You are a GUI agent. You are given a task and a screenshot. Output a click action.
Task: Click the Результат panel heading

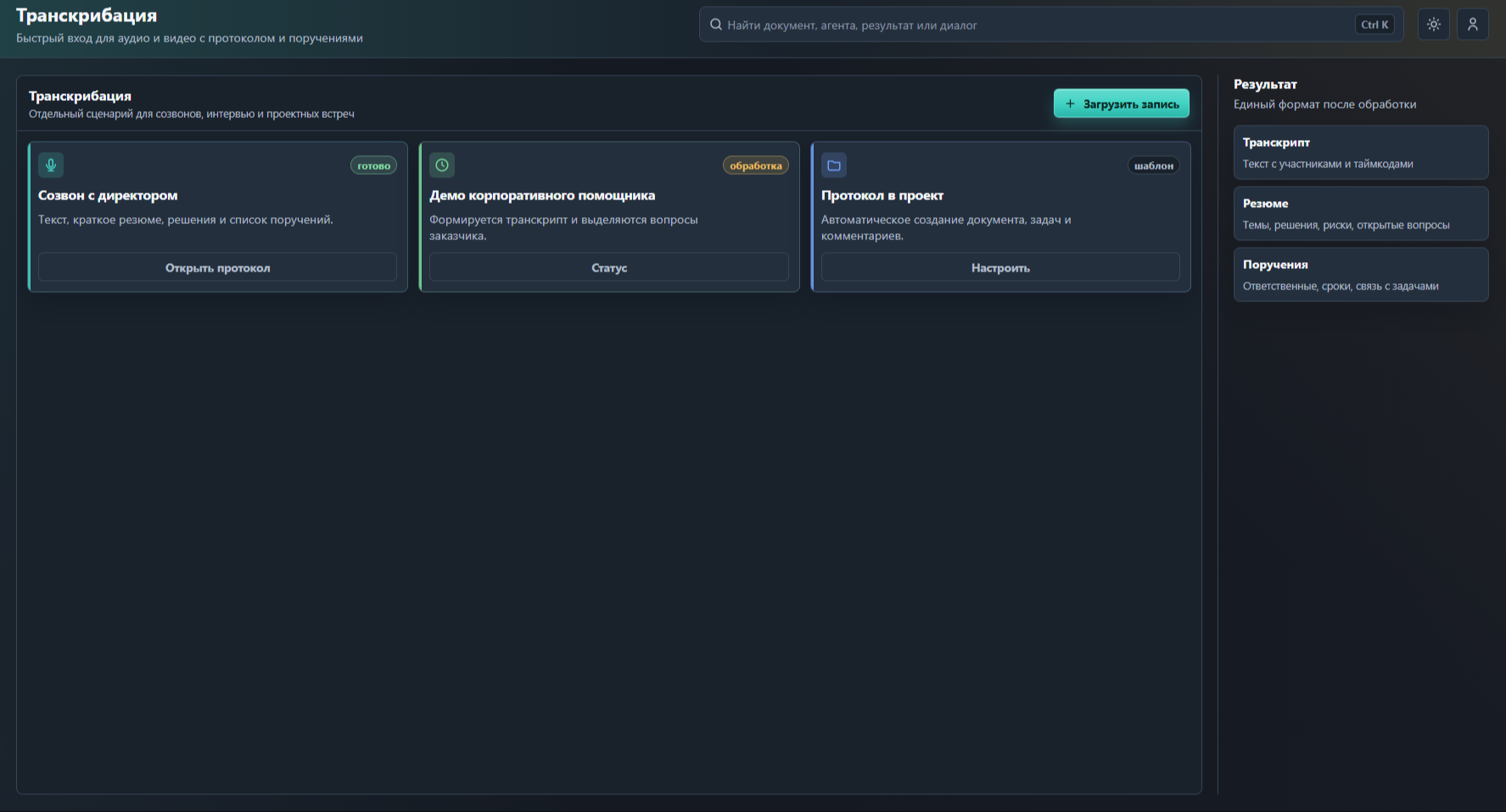pos(1265,84)
